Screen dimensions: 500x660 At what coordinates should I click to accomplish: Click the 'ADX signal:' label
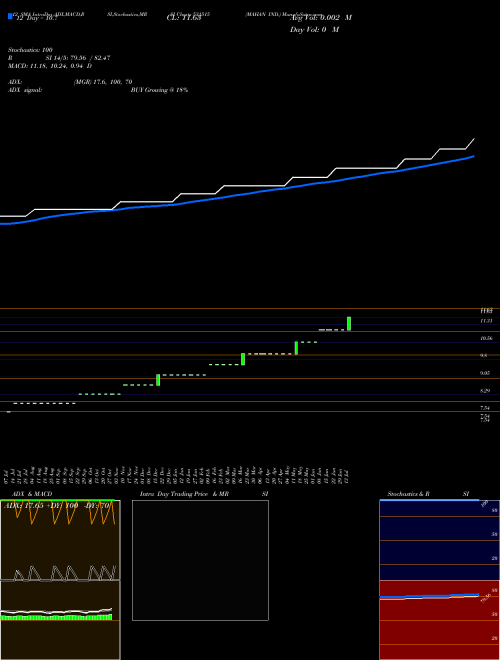click(25, 90)
